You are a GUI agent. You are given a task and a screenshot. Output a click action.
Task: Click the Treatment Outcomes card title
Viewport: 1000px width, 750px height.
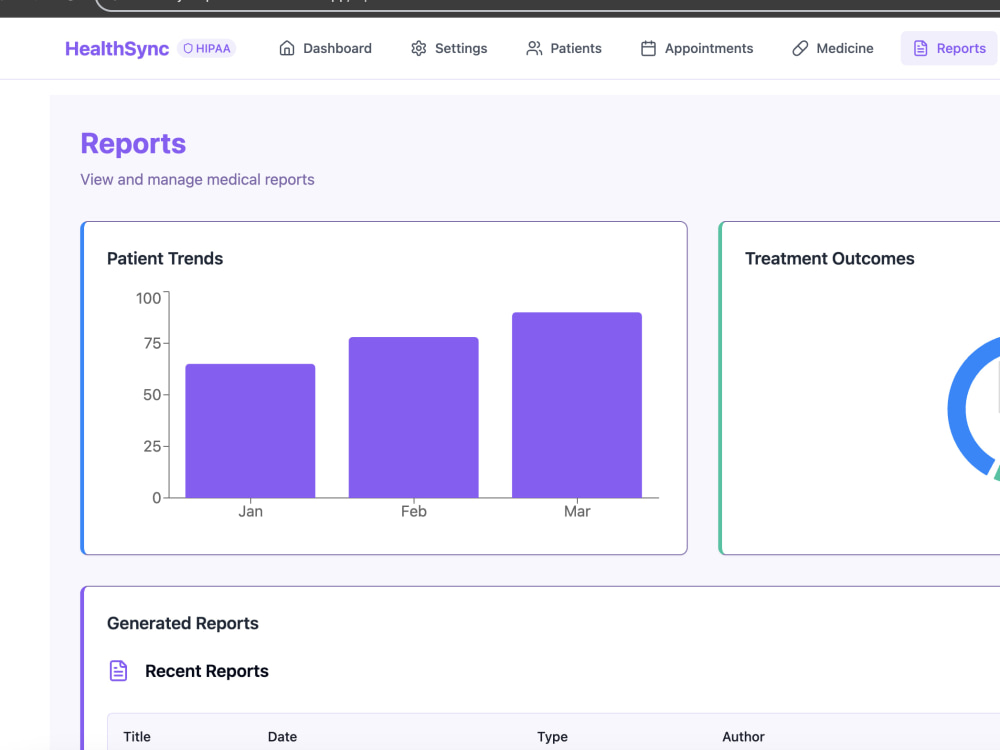(830, 258)
